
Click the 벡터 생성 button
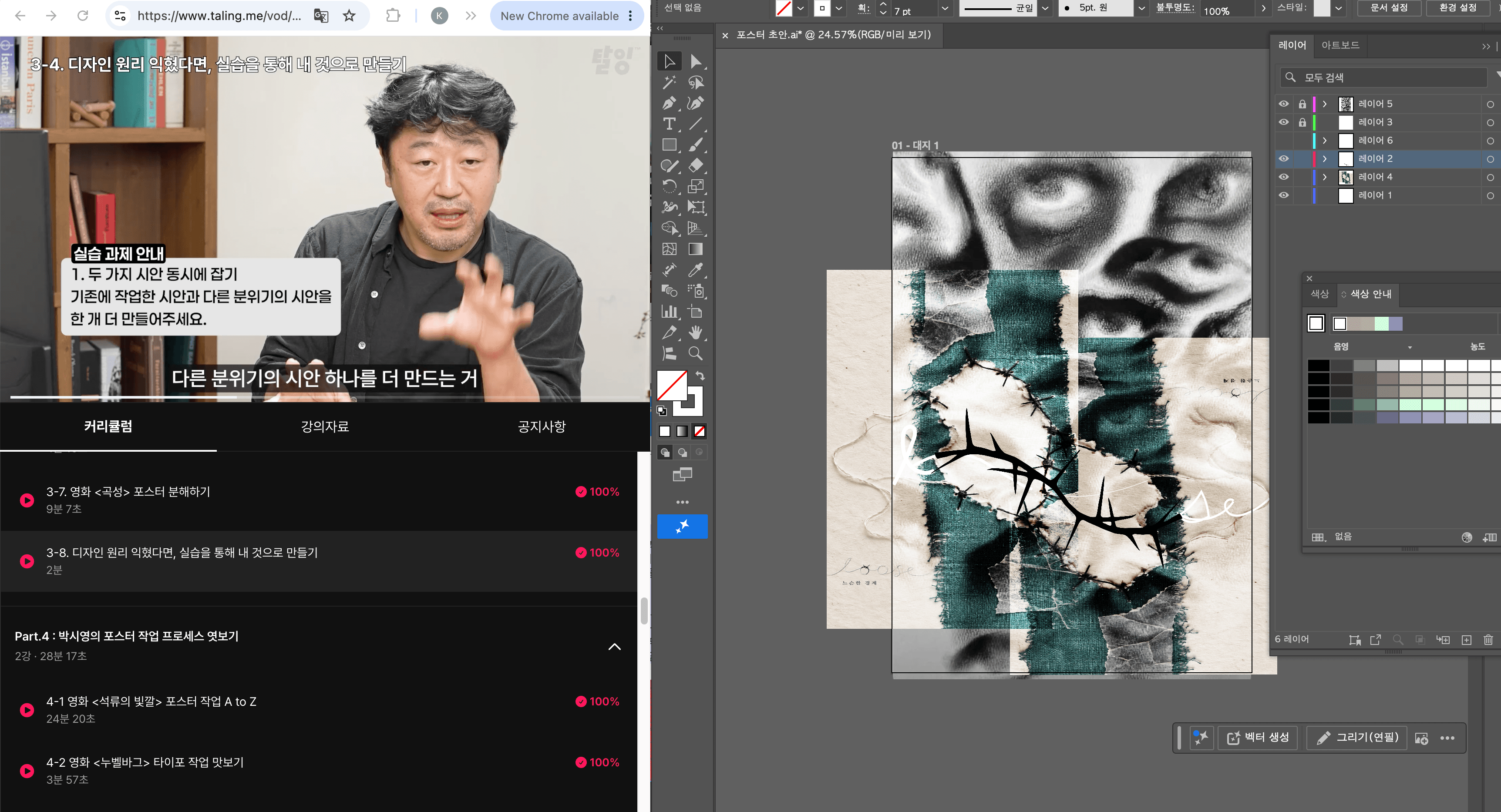(x=1258, y=738)
